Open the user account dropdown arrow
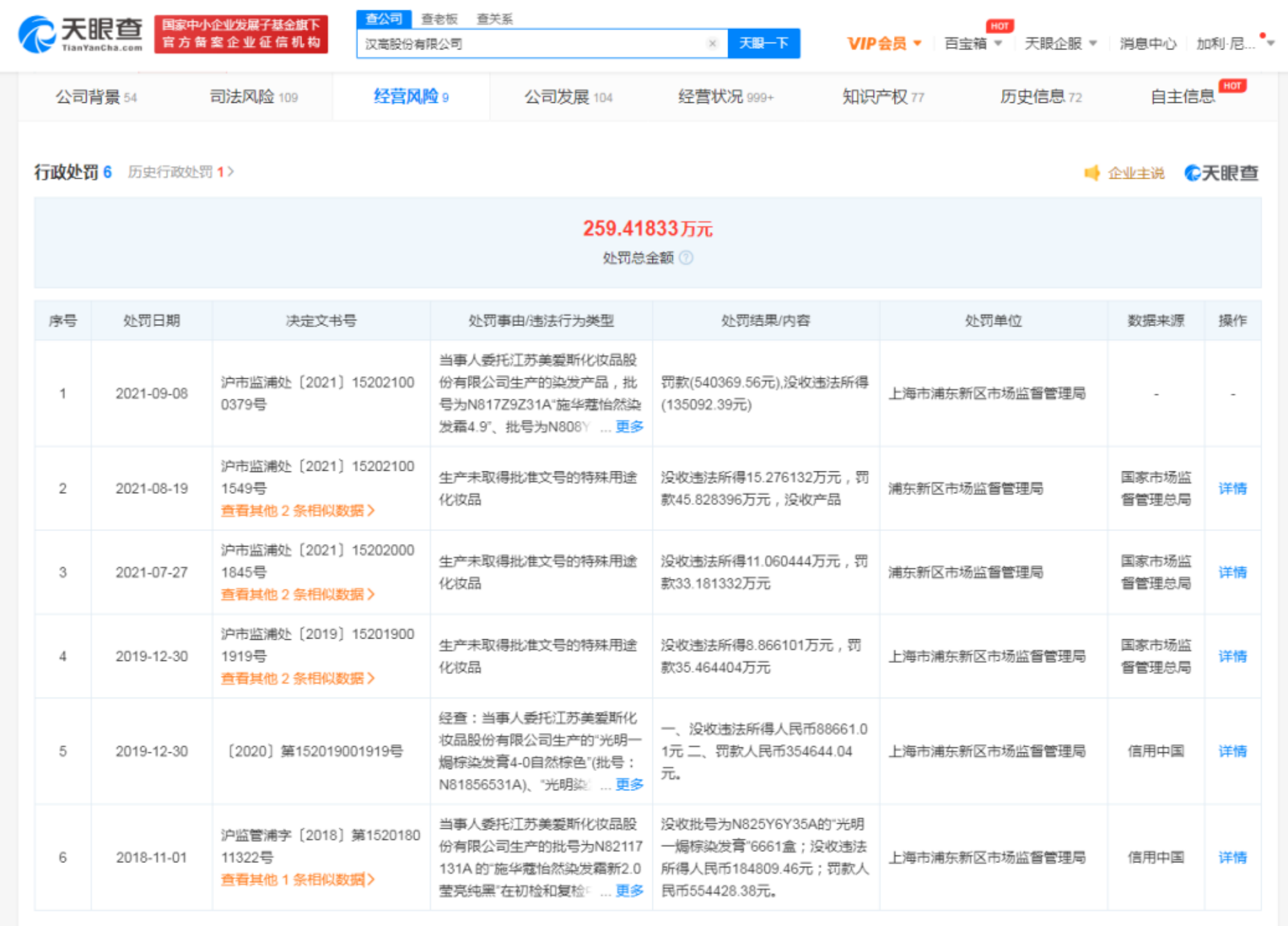The image size is (1288, 926). [x=1271, y=44]
